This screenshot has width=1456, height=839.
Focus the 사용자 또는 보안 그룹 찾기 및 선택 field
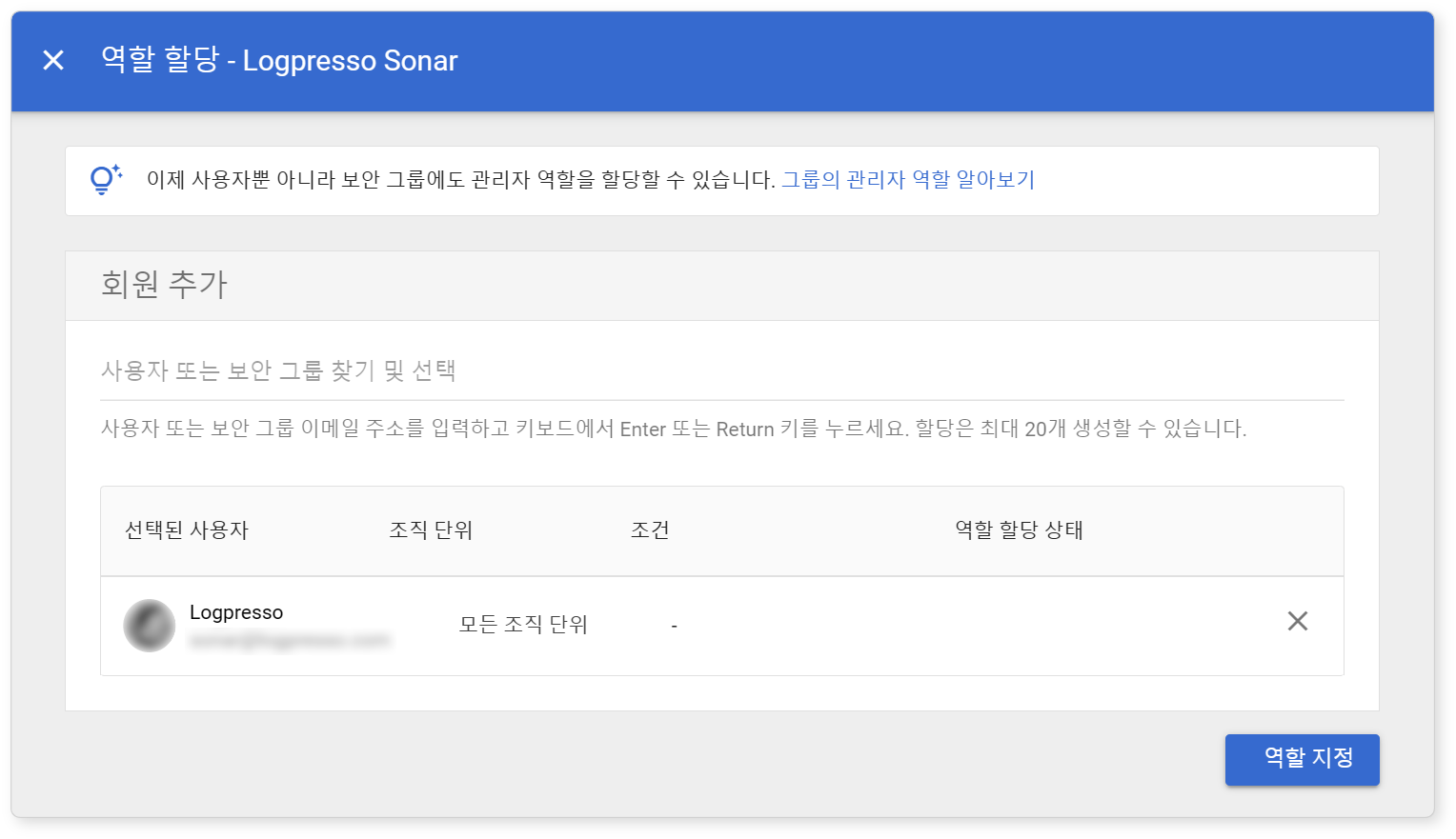pos(722,370)
